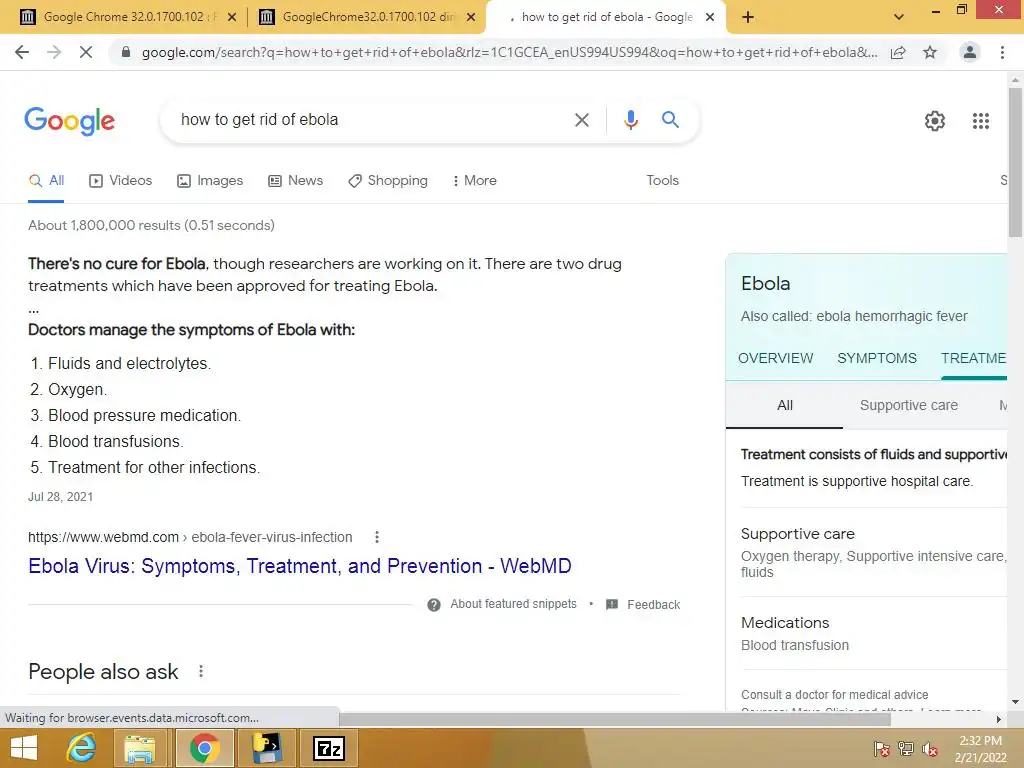This screenshot has width=1024, height=768.
Task: Bookmark this page with the star
Action: pos(930,52)
